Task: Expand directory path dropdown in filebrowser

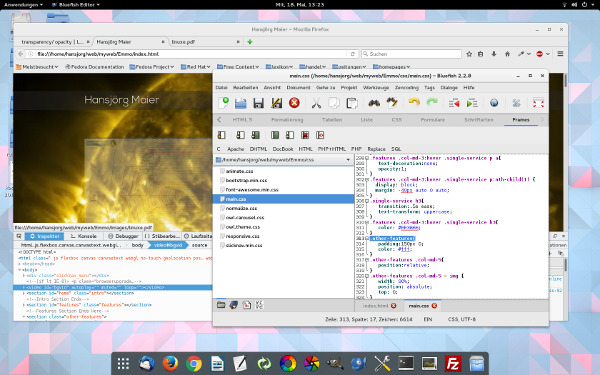Action: pos(348,160)
